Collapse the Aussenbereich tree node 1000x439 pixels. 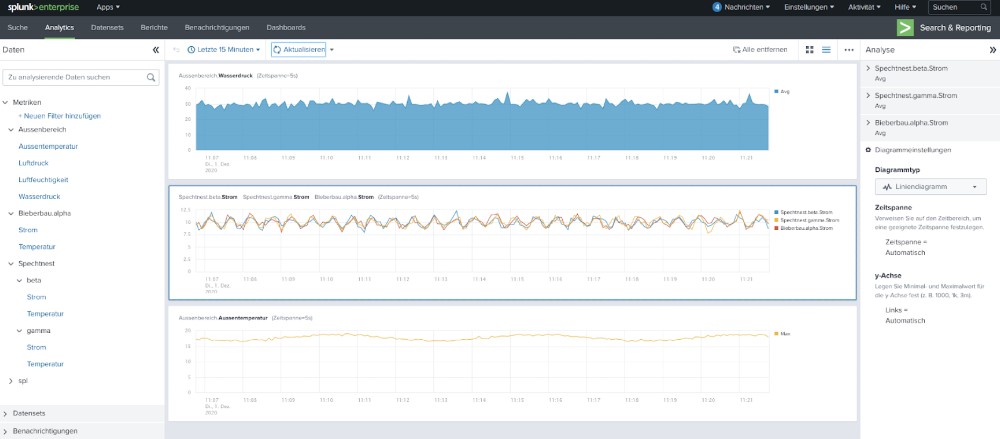(x=11, y=130)
